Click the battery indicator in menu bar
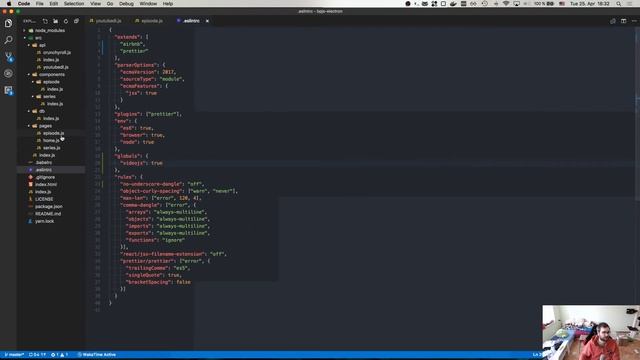Viewport: 640px width, 360px height. coord(544,4)
